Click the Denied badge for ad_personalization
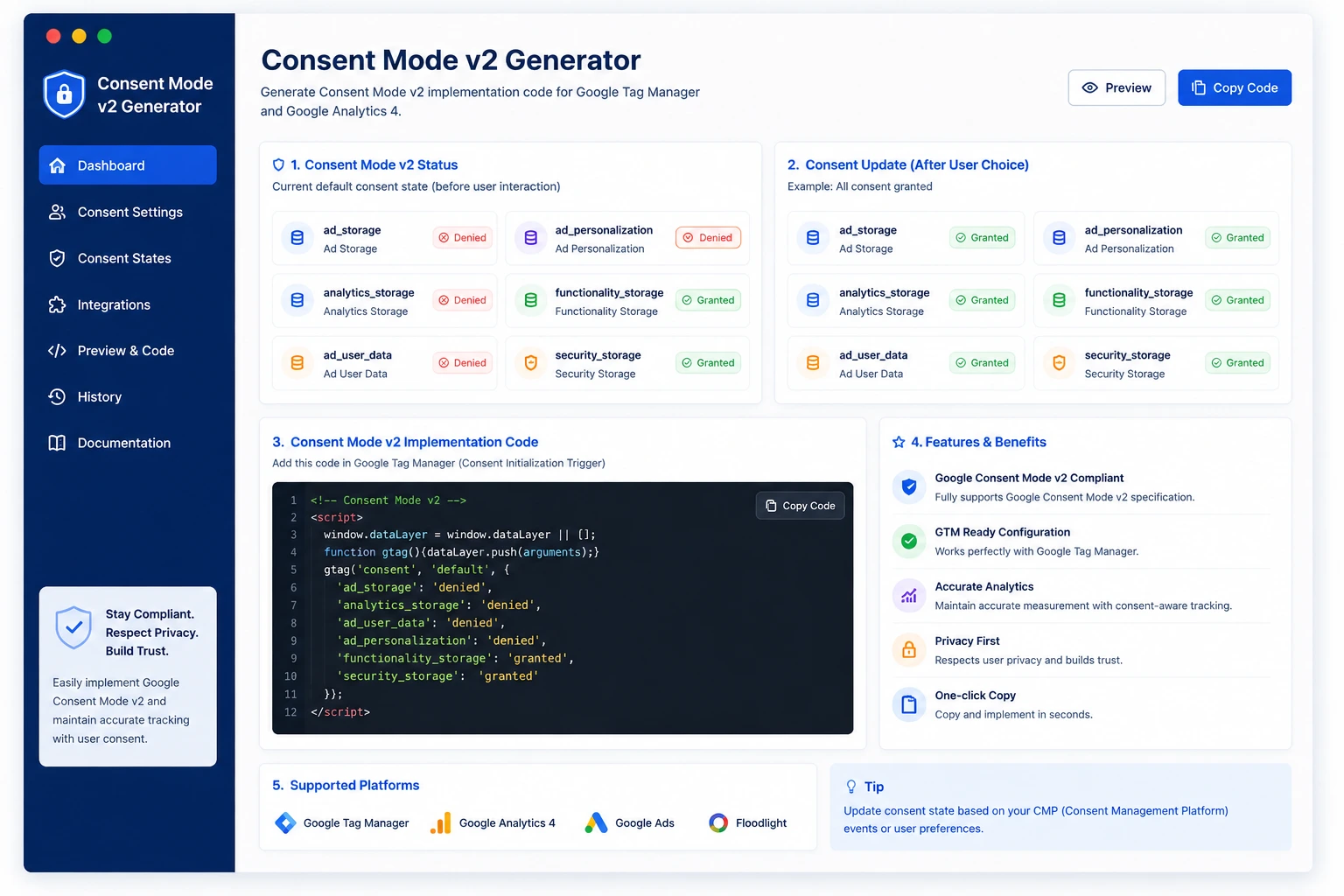Image resolution: width=1344 pixels, height=896 pixels. click(x=708, y=238)
